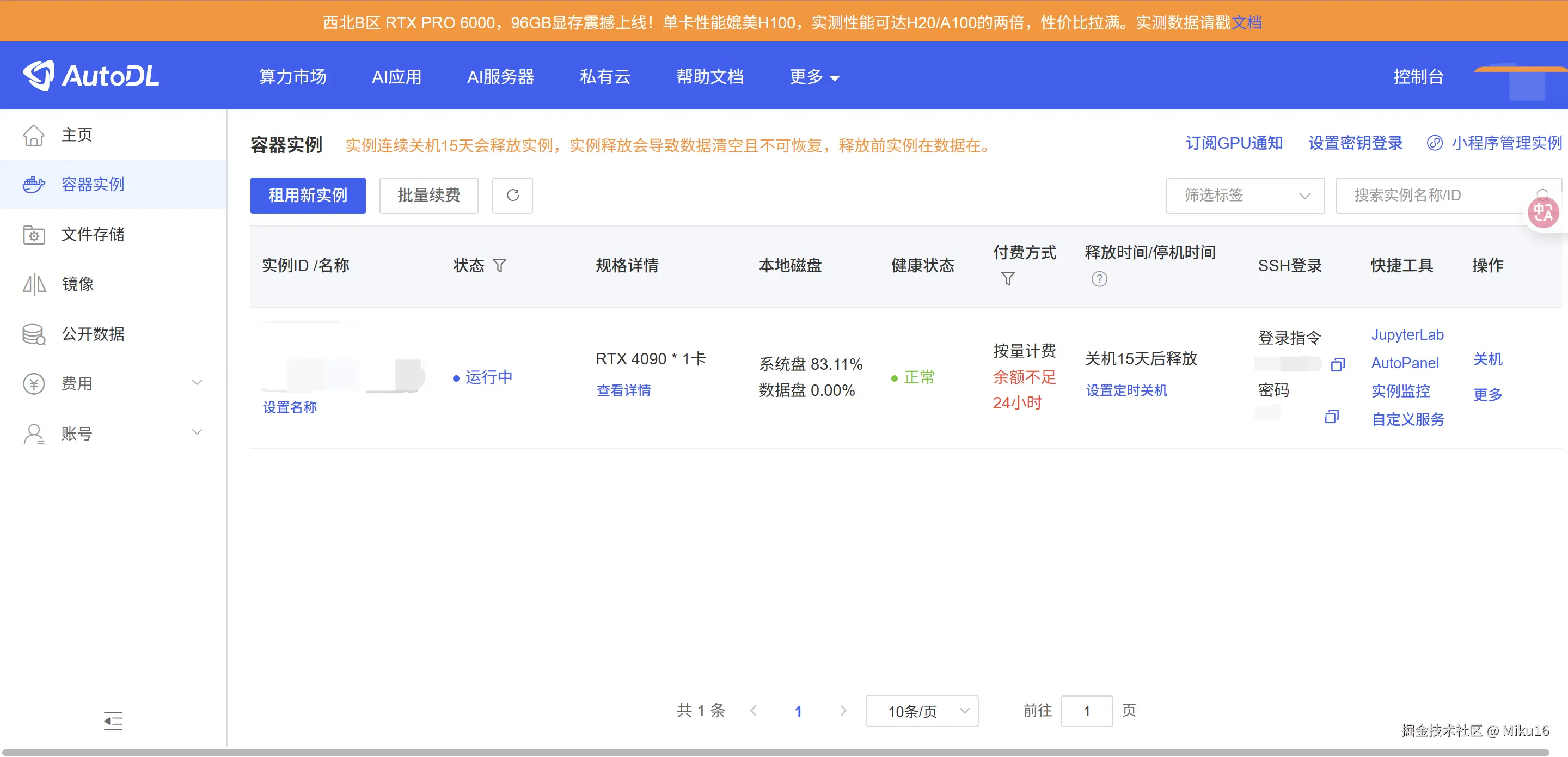
Task: Select the 镜像 sidebar item
Action: 78,284
